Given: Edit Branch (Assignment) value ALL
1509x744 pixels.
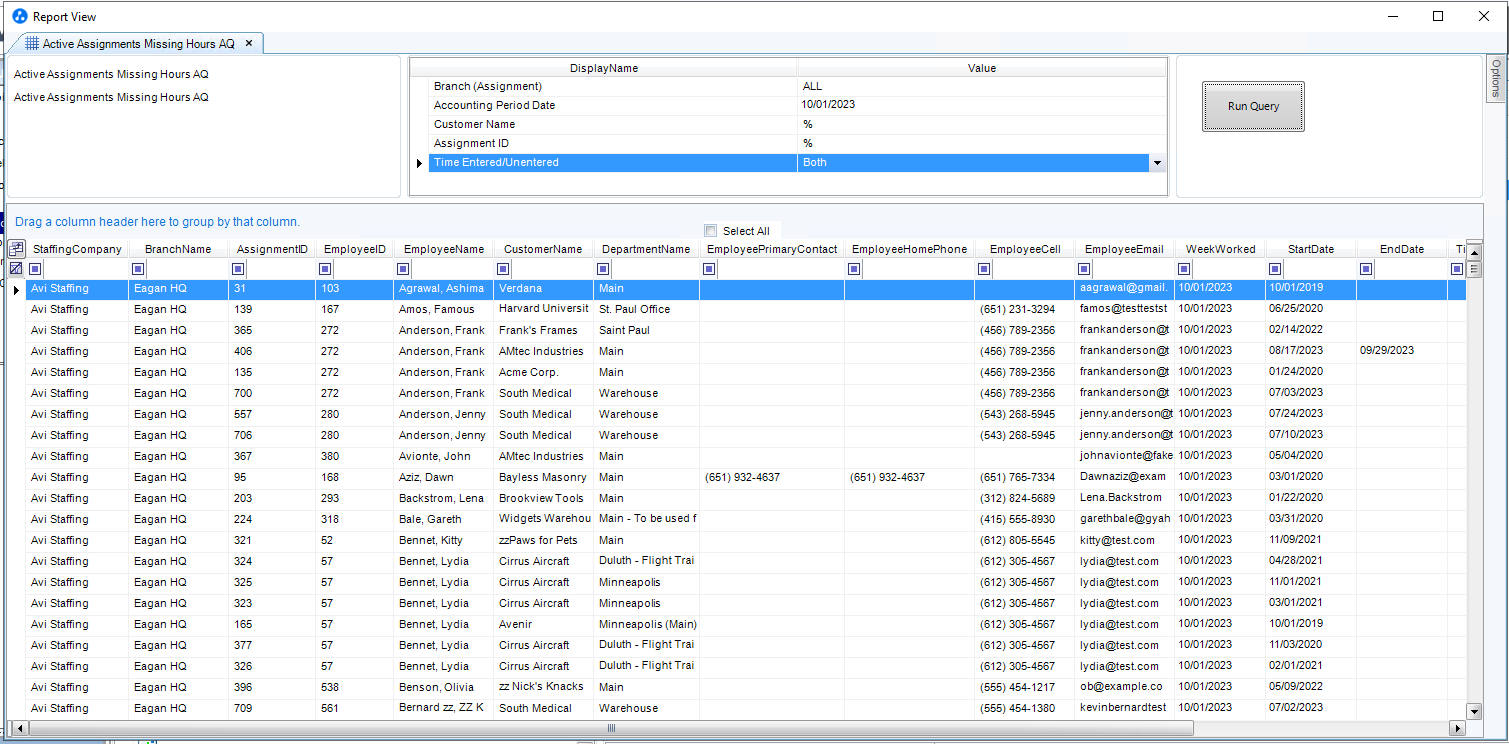Looking at the screenshot, I should pos(982,86).
